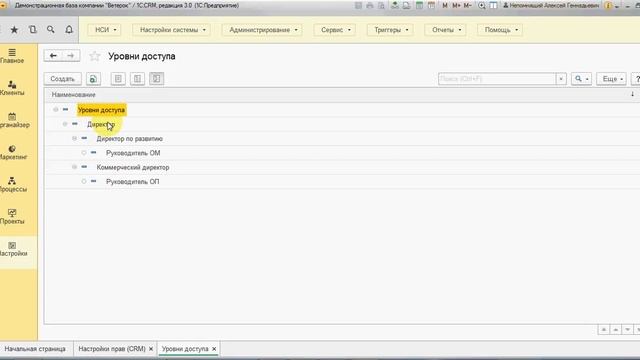Open the Проекты section in sidebar

coord(12,217)
